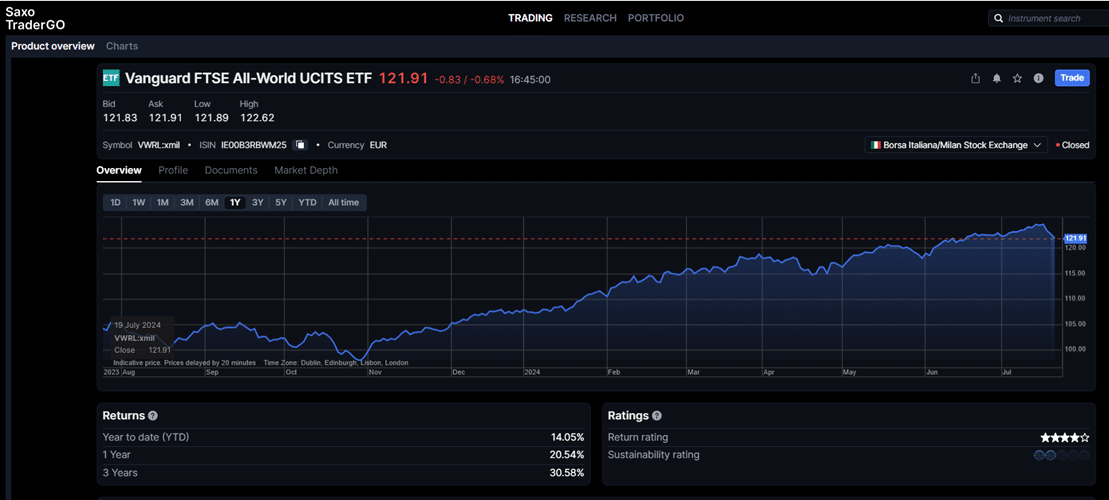Switch to the Documents tab
This screenshot has height=500, width=1109.
pos(231,170)
